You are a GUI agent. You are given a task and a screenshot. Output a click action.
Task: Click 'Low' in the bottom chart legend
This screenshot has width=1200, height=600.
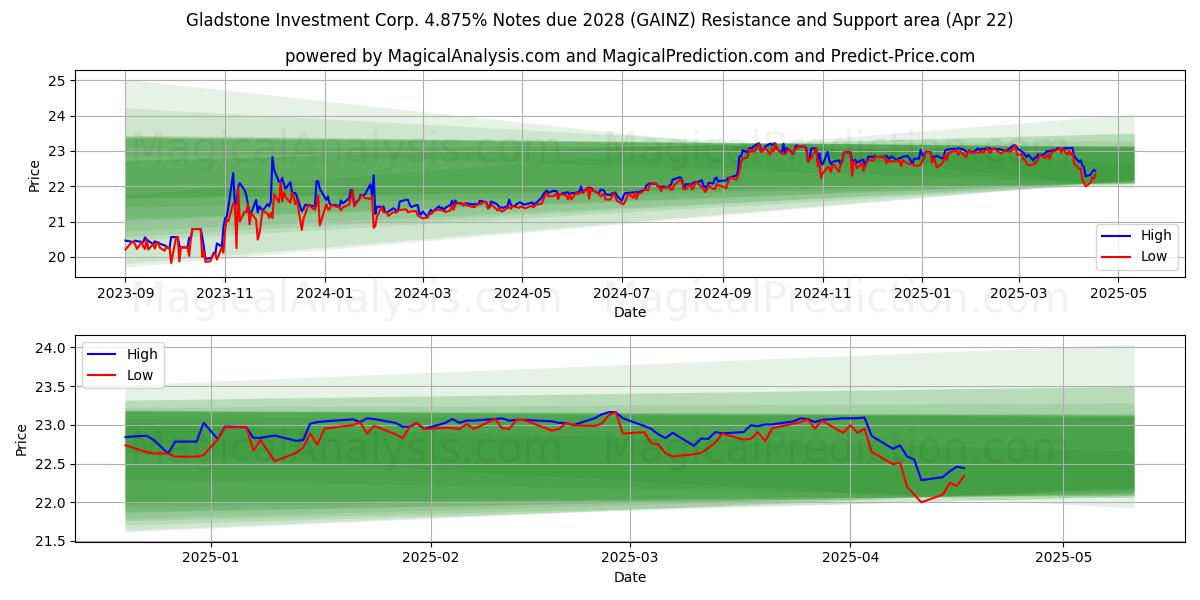click(x=141, y=375)
